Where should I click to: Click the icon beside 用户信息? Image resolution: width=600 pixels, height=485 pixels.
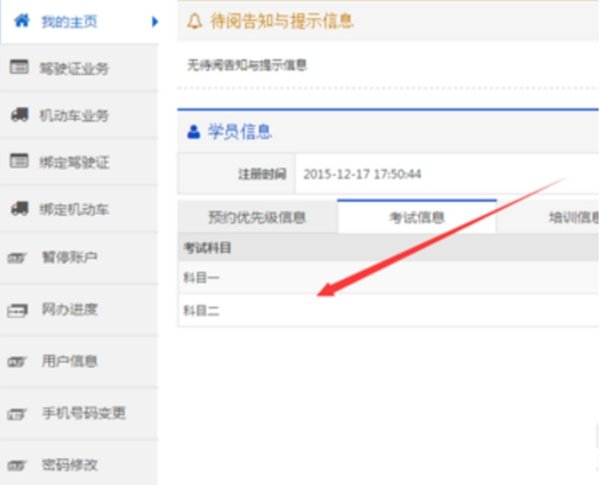(x=17, y=362)
